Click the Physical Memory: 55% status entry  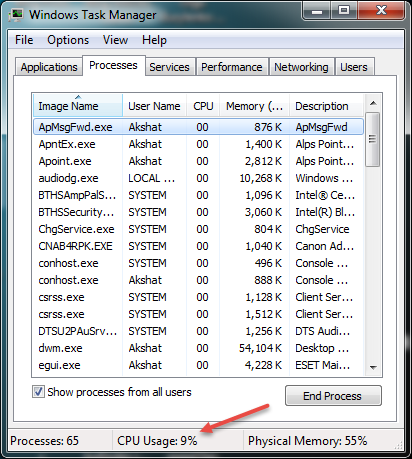[x=307, y=441]
